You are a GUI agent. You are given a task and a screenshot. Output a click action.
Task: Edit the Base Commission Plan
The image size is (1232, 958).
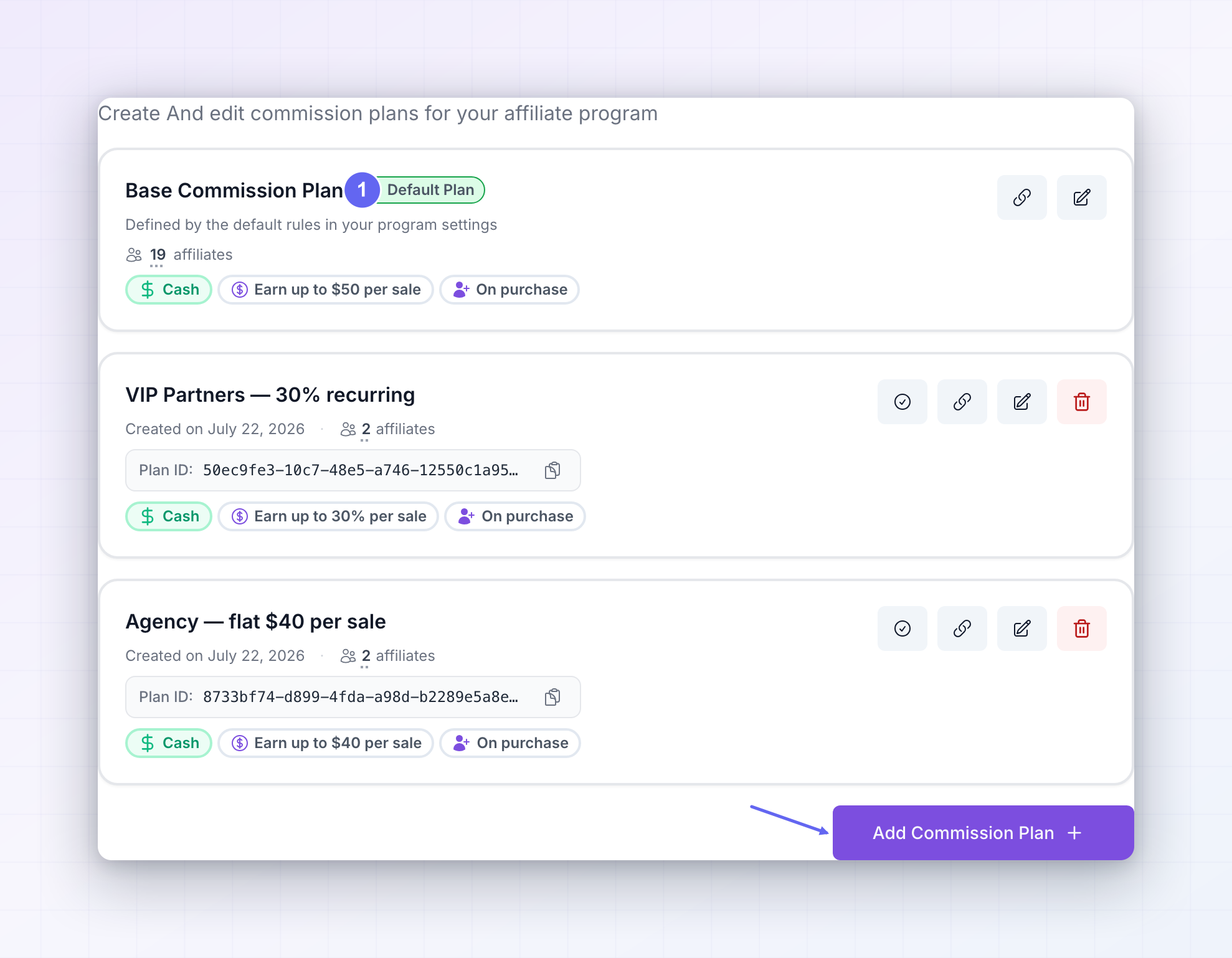point(1081,197)
